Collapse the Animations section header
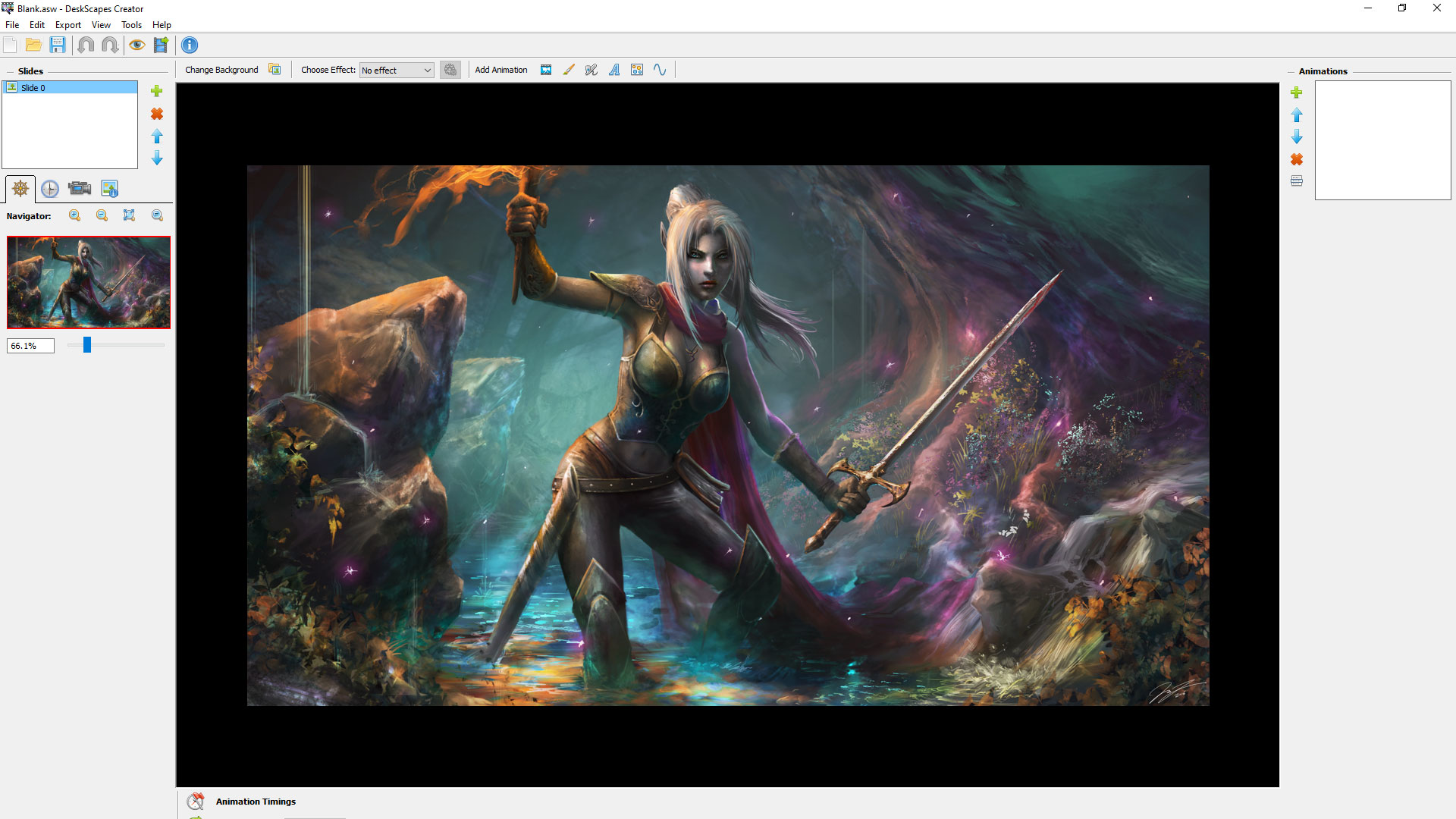1456x819 pixels. (x=1323, y=71)
